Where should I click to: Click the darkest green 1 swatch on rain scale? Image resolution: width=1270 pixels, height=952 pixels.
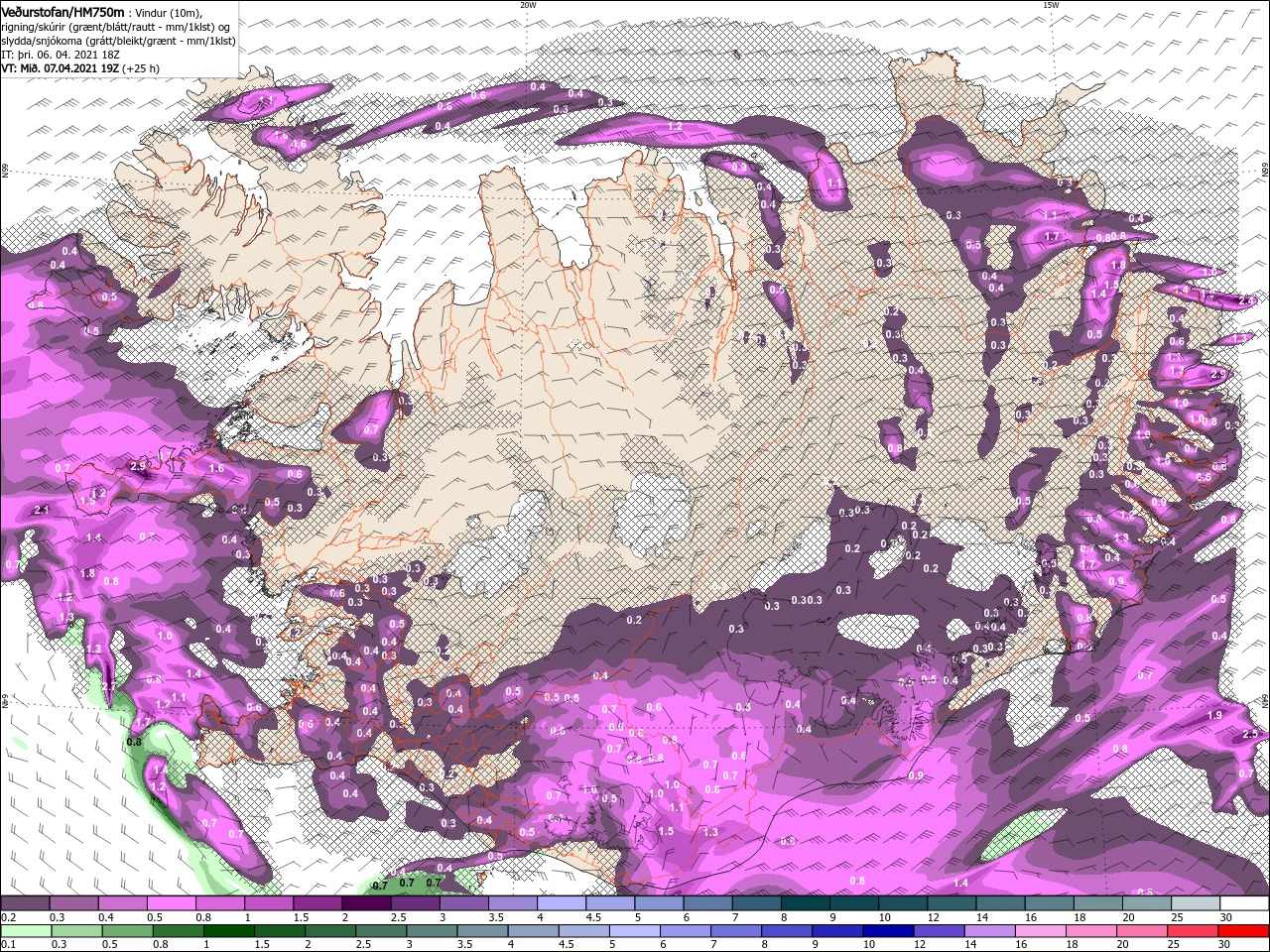pyautogui.click(x=227, y=931)
